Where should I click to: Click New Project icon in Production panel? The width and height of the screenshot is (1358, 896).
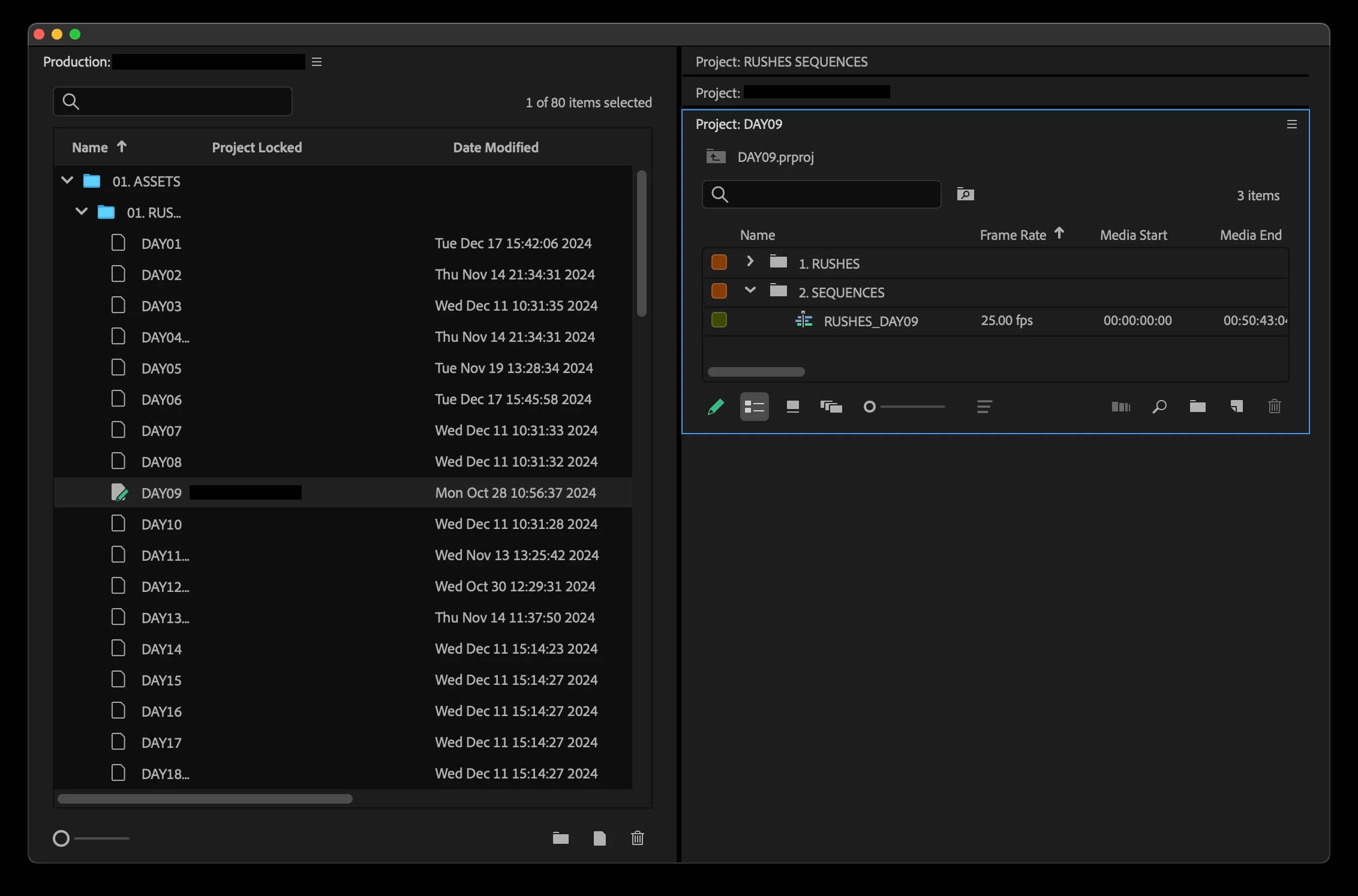point(599,838)
